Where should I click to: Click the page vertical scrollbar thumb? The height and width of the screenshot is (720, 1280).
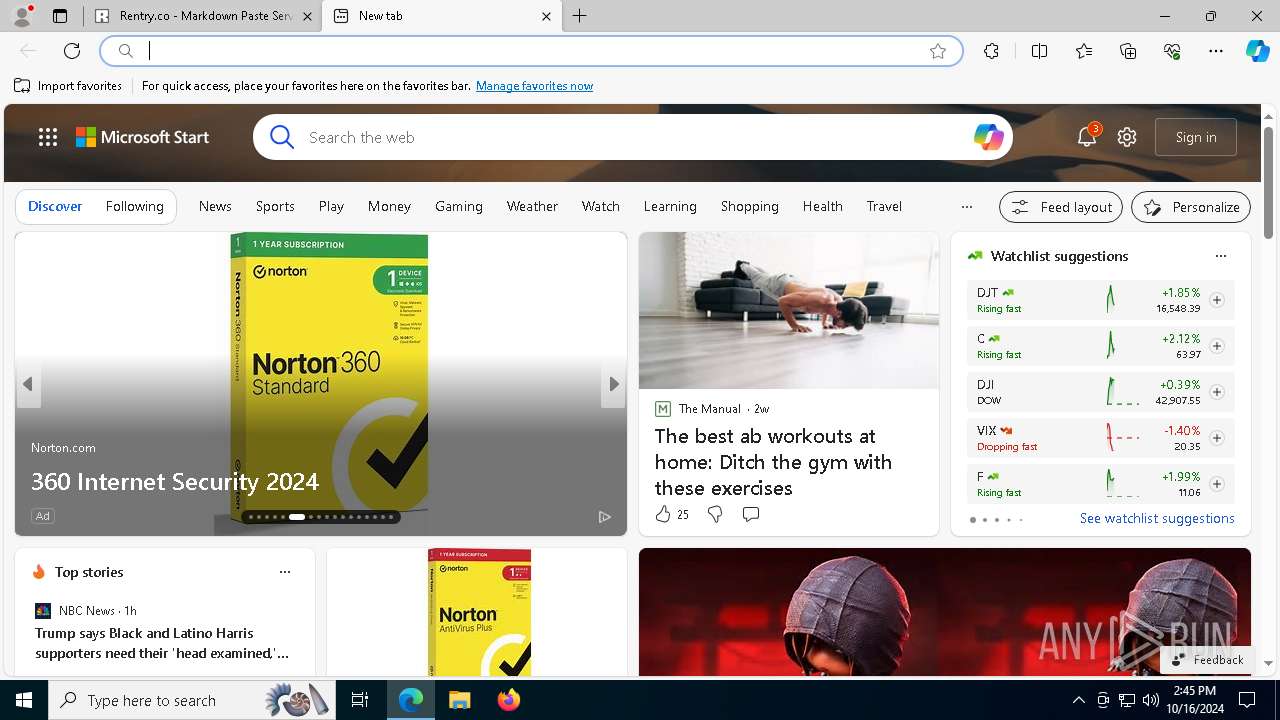click(1268, 182)
